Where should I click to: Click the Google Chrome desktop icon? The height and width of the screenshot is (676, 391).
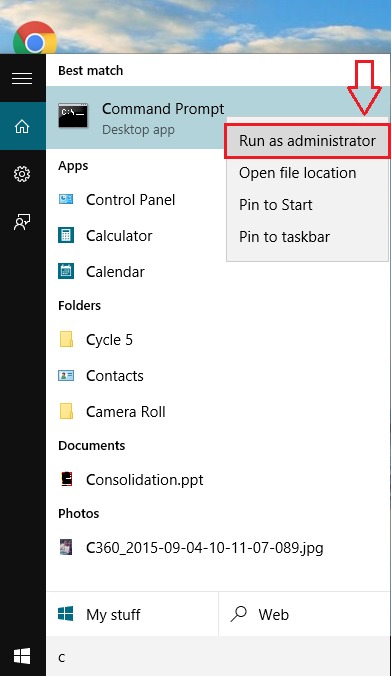pyautogui.click(x=35, y=39)
